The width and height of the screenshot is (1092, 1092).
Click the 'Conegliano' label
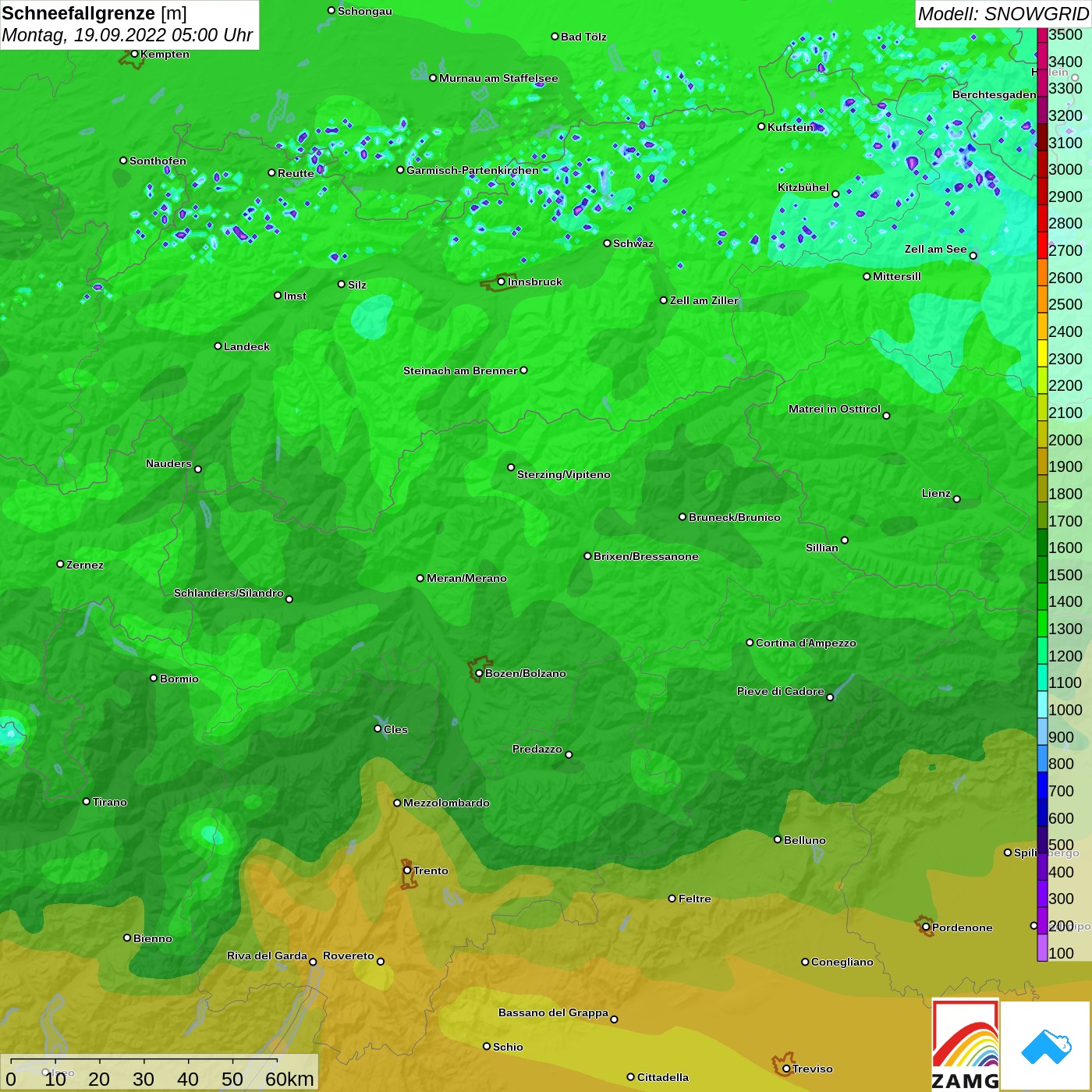[x=842, y=962]
